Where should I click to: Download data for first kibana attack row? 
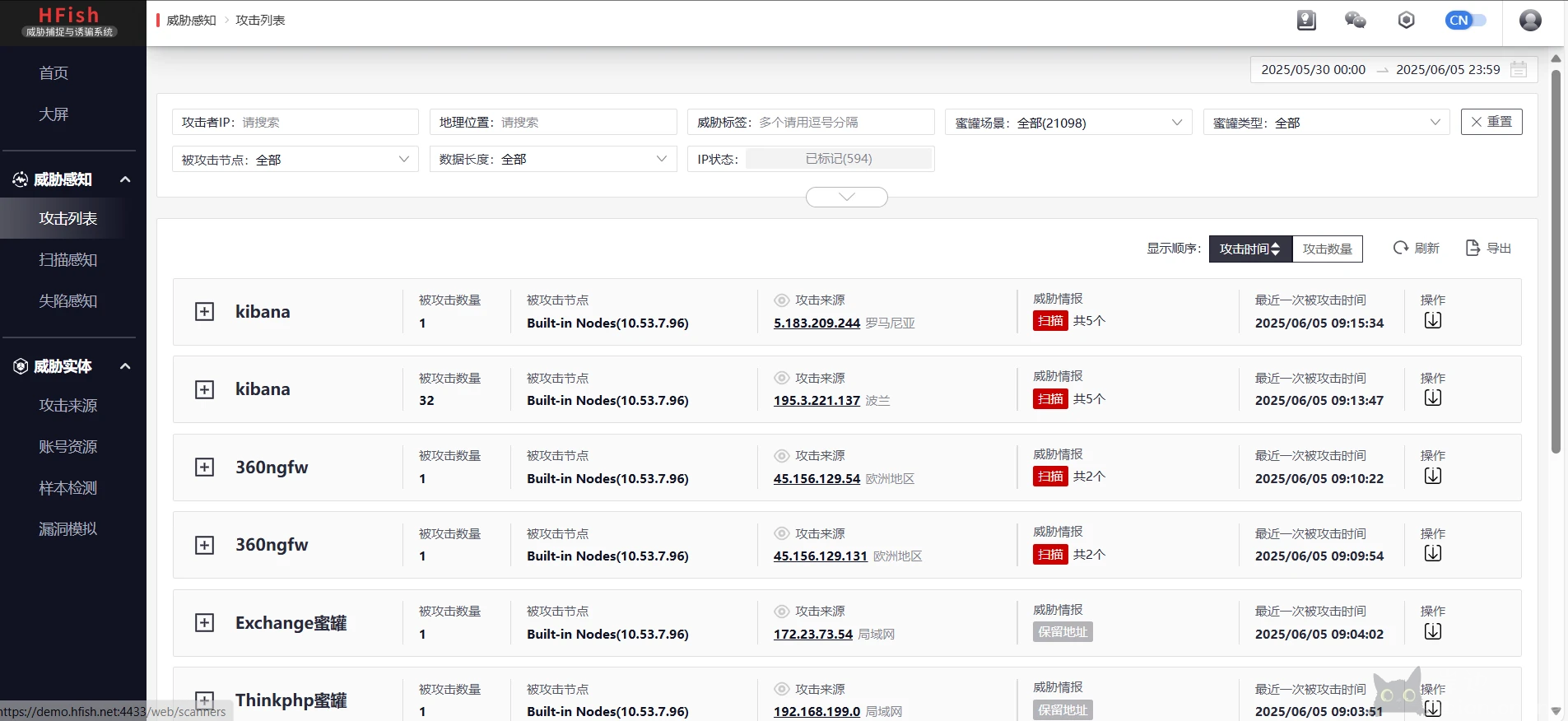click(x=1432, y=321)
